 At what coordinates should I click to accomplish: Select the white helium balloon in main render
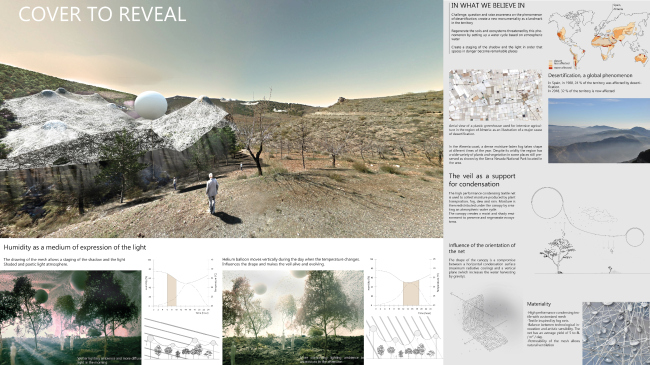pos(150,105)
